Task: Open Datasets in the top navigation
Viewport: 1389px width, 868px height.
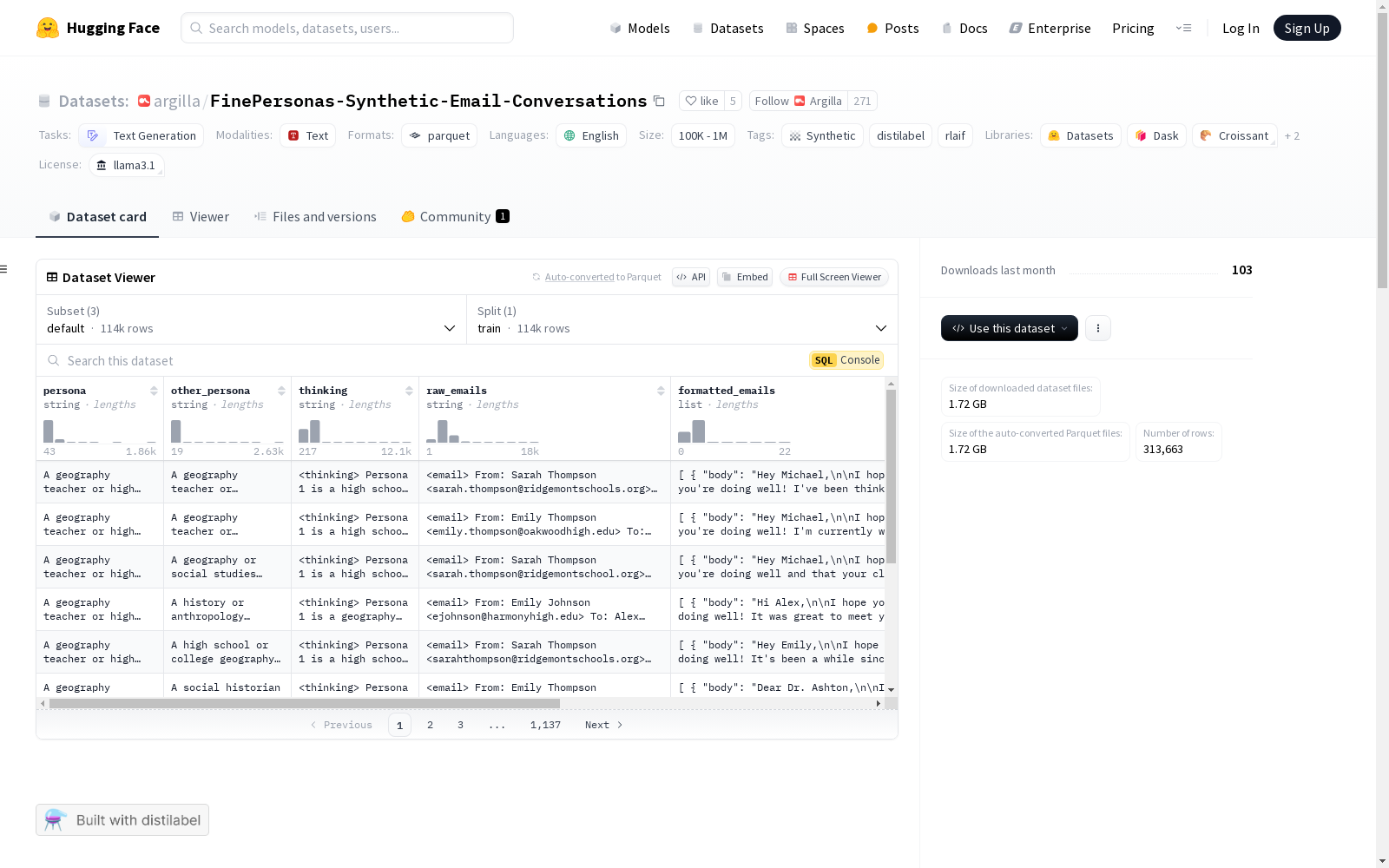Action: tap(727, 28)
